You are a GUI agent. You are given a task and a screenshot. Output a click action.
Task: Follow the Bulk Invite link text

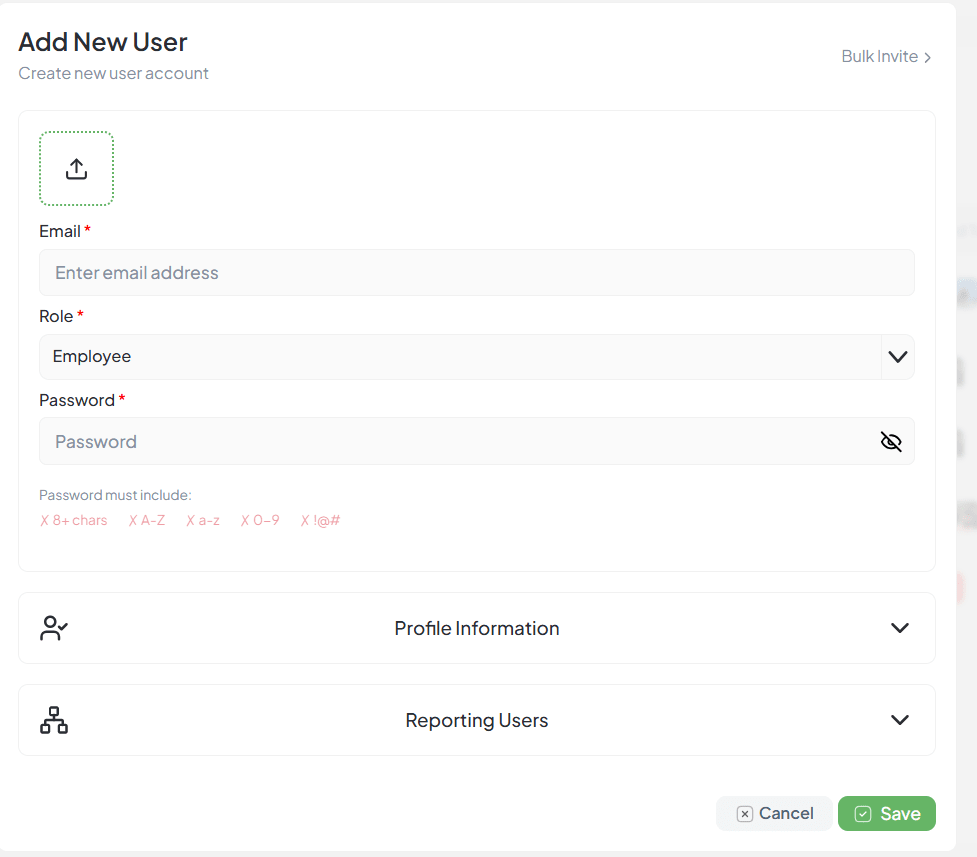tap(879, 57)
